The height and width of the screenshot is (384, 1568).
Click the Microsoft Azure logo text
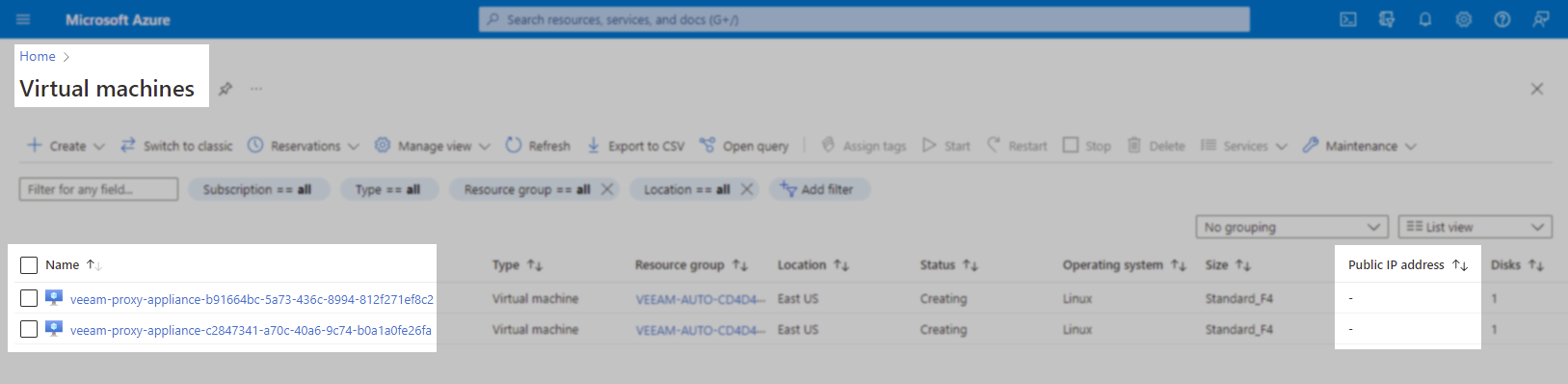pyautogui.click(x=118, y=19)
